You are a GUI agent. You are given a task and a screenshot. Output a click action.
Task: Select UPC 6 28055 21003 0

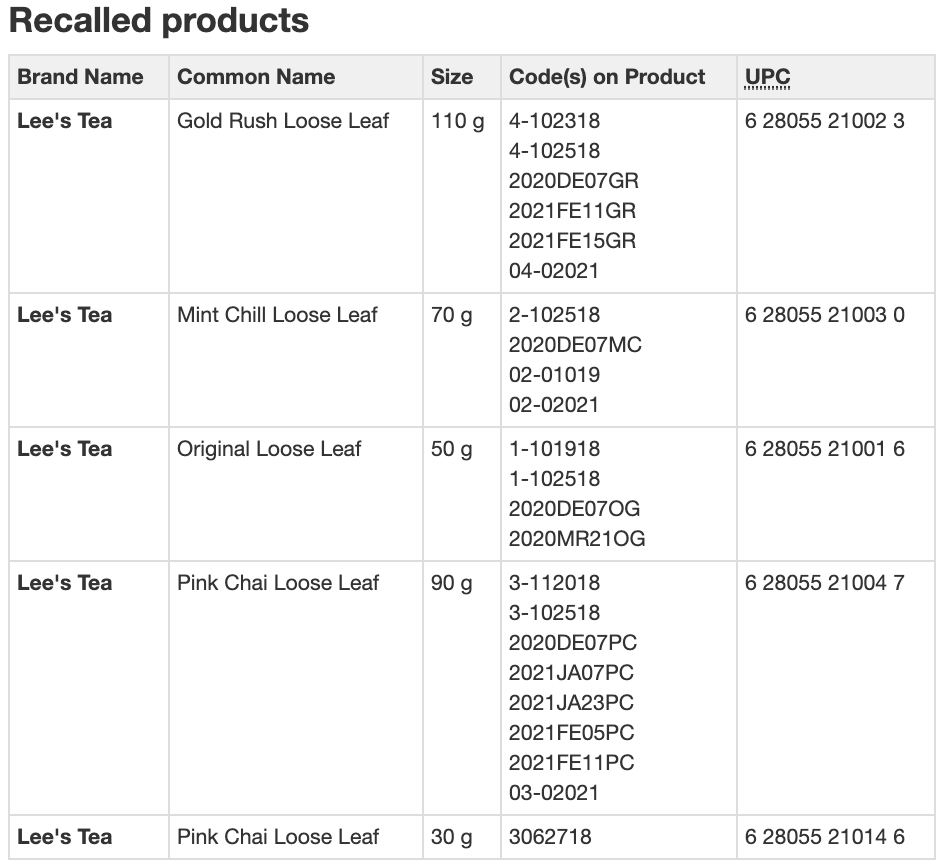(x=824, y=315)
